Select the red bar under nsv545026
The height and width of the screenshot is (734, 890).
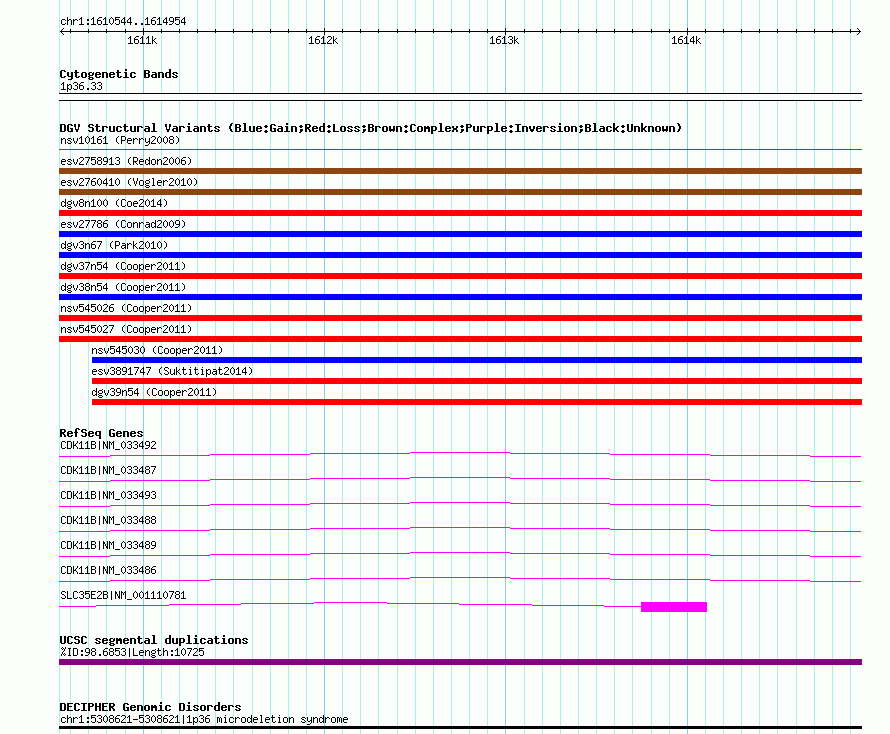tap(460, 318)
